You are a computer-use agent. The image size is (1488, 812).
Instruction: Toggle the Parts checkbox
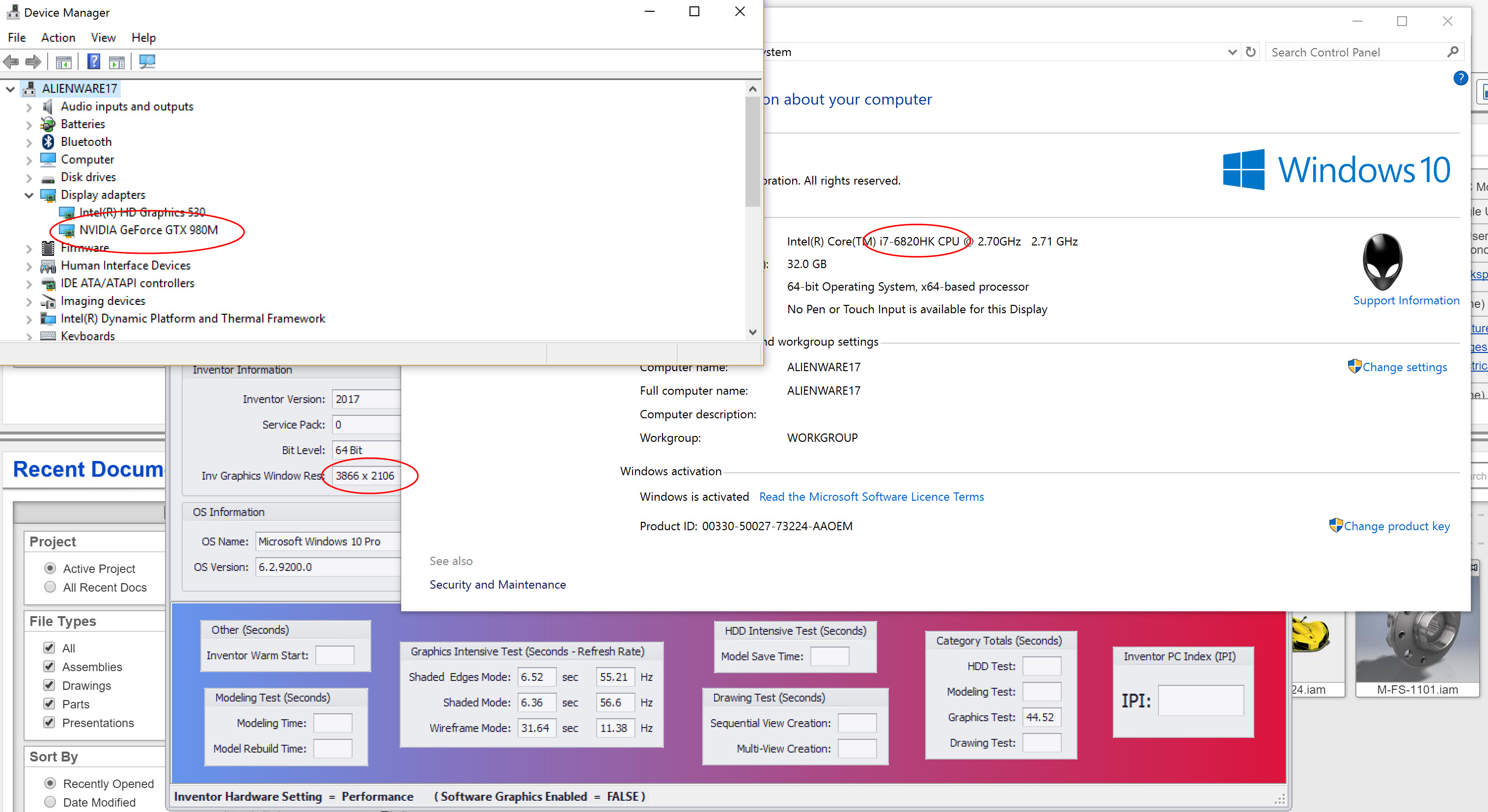click(x=49, y=704)
